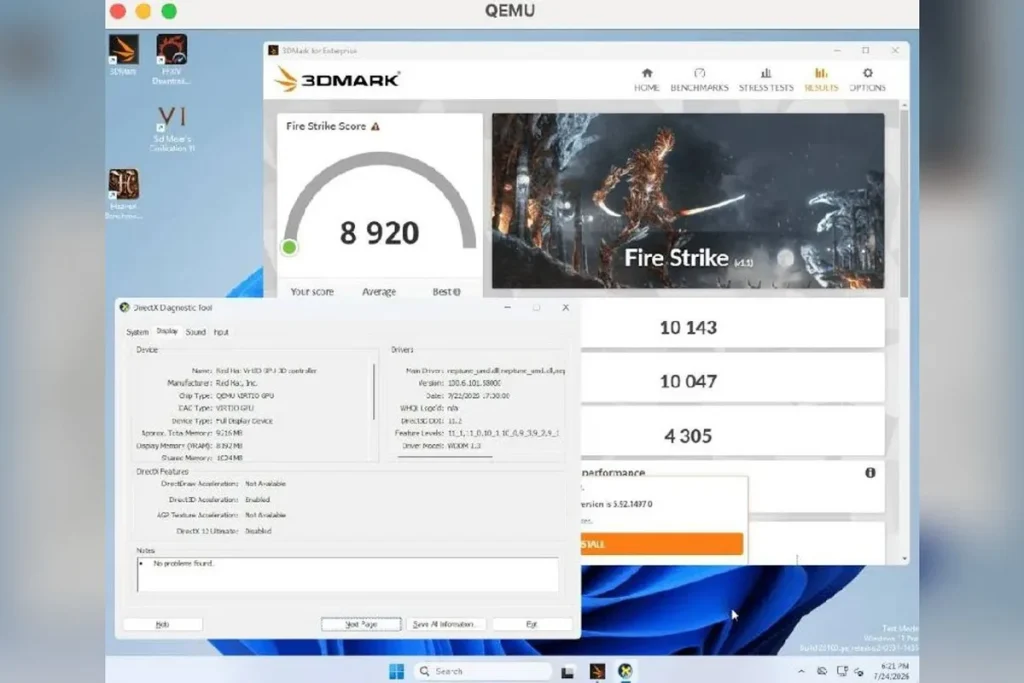The height and width of the screenshot is (683, 1024).
Task: Go to Home in 3DMark navigation
Action: tap(647, 80)
